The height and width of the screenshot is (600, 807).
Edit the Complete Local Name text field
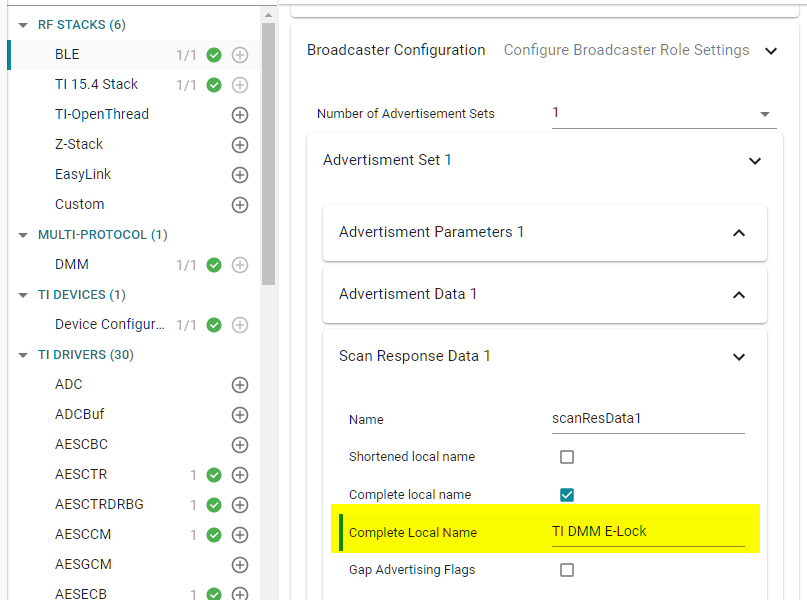647,532
